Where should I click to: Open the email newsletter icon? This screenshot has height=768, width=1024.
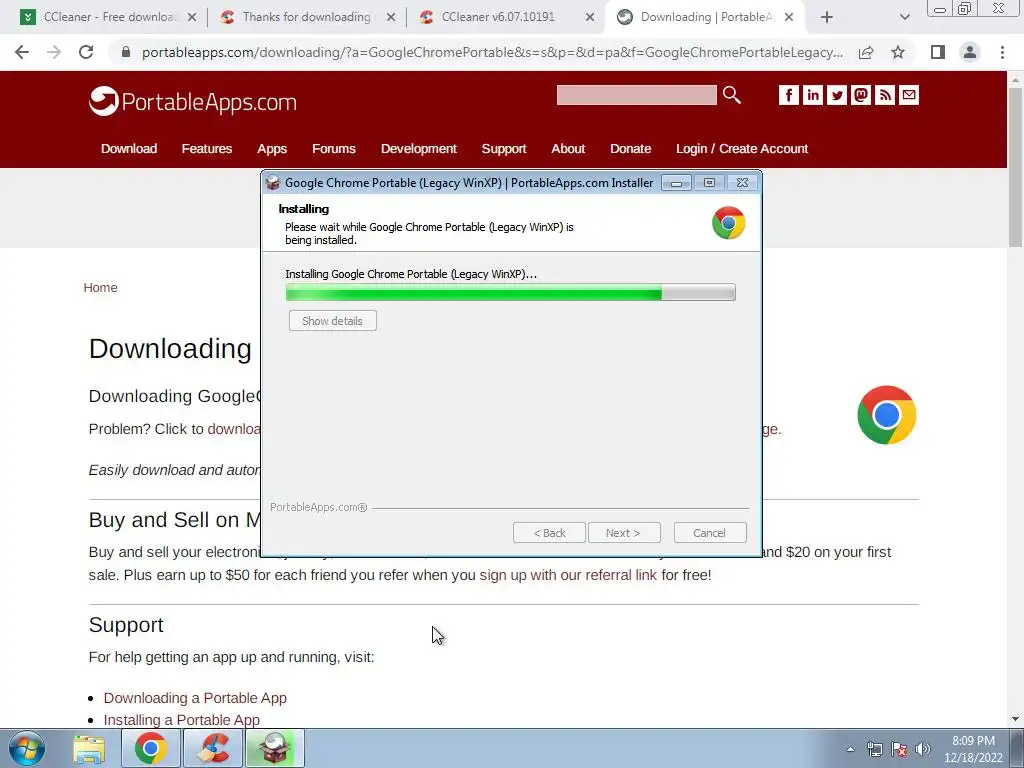(x=909, y=95)
